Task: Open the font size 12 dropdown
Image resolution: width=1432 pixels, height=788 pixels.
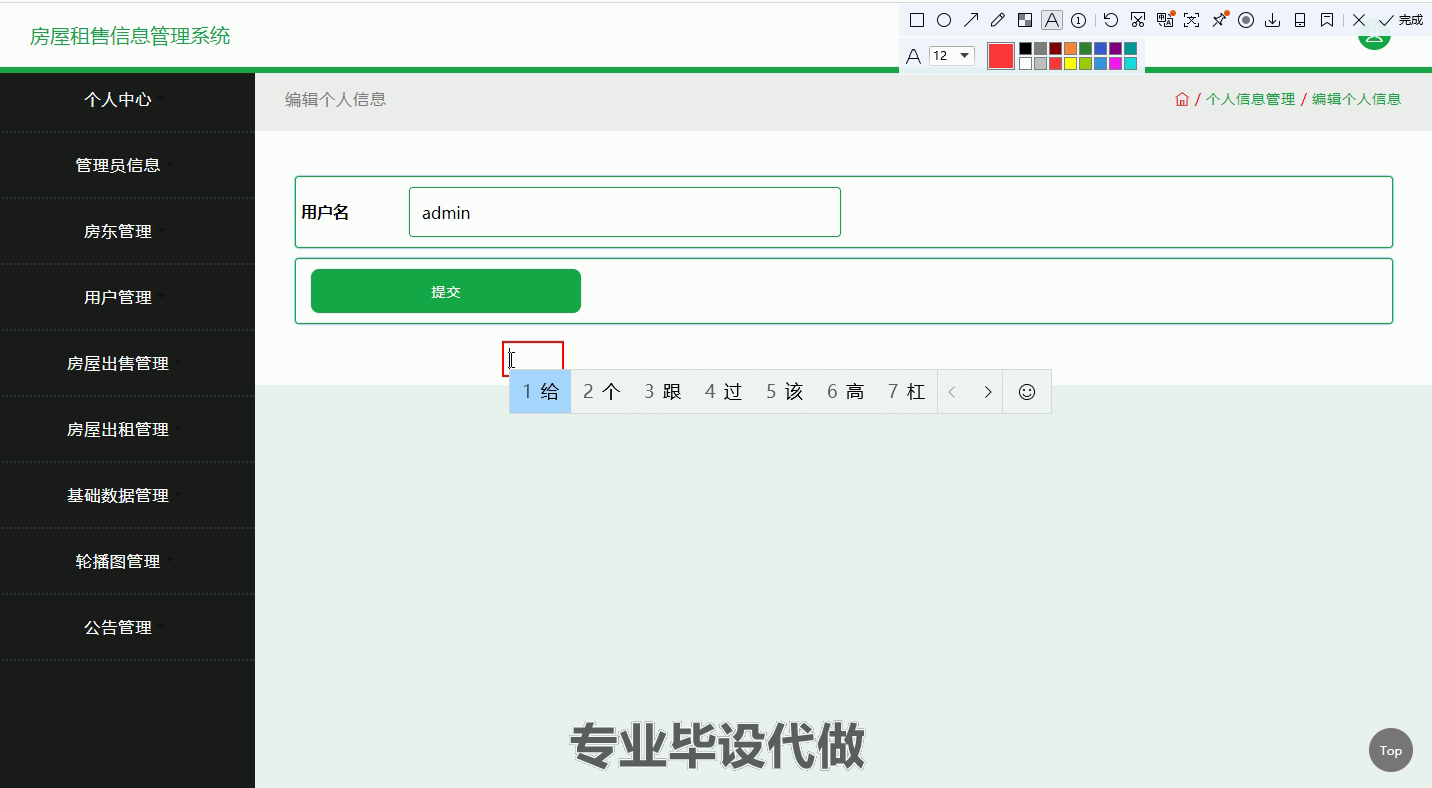Action: (951, 56)
